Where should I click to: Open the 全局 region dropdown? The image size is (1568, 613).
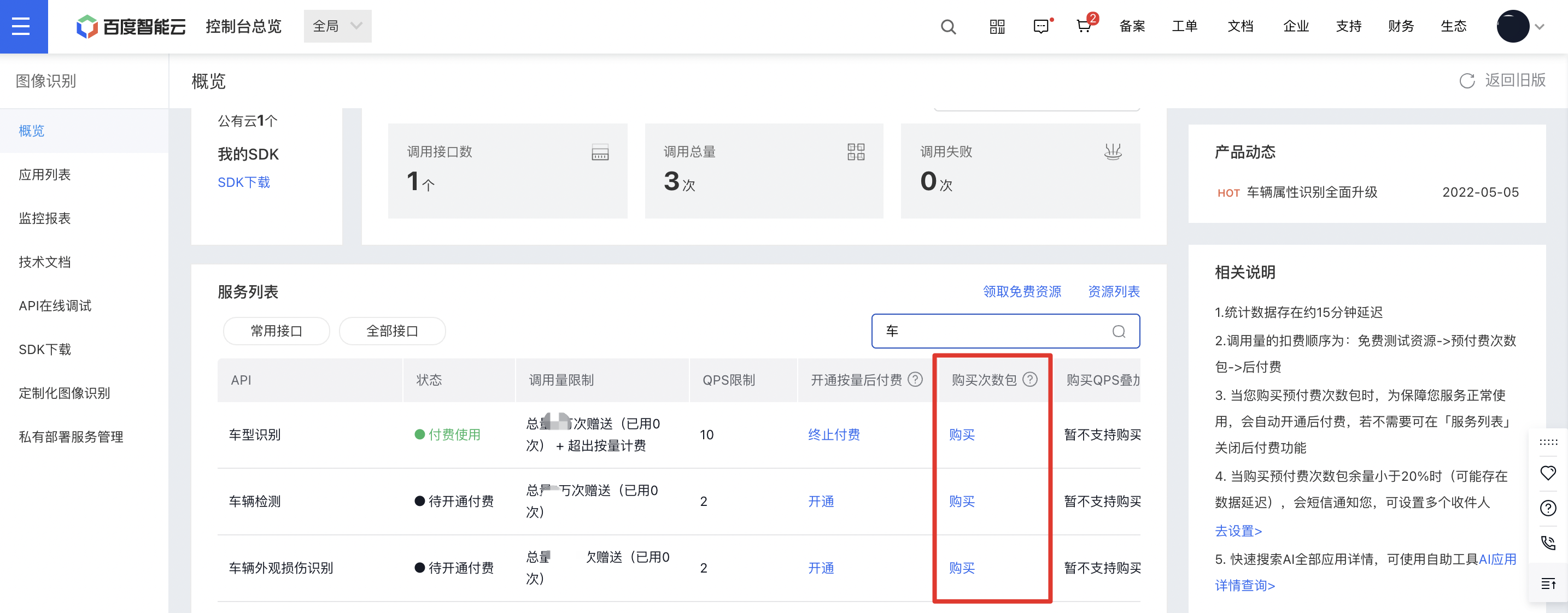[x=337, y=26]
